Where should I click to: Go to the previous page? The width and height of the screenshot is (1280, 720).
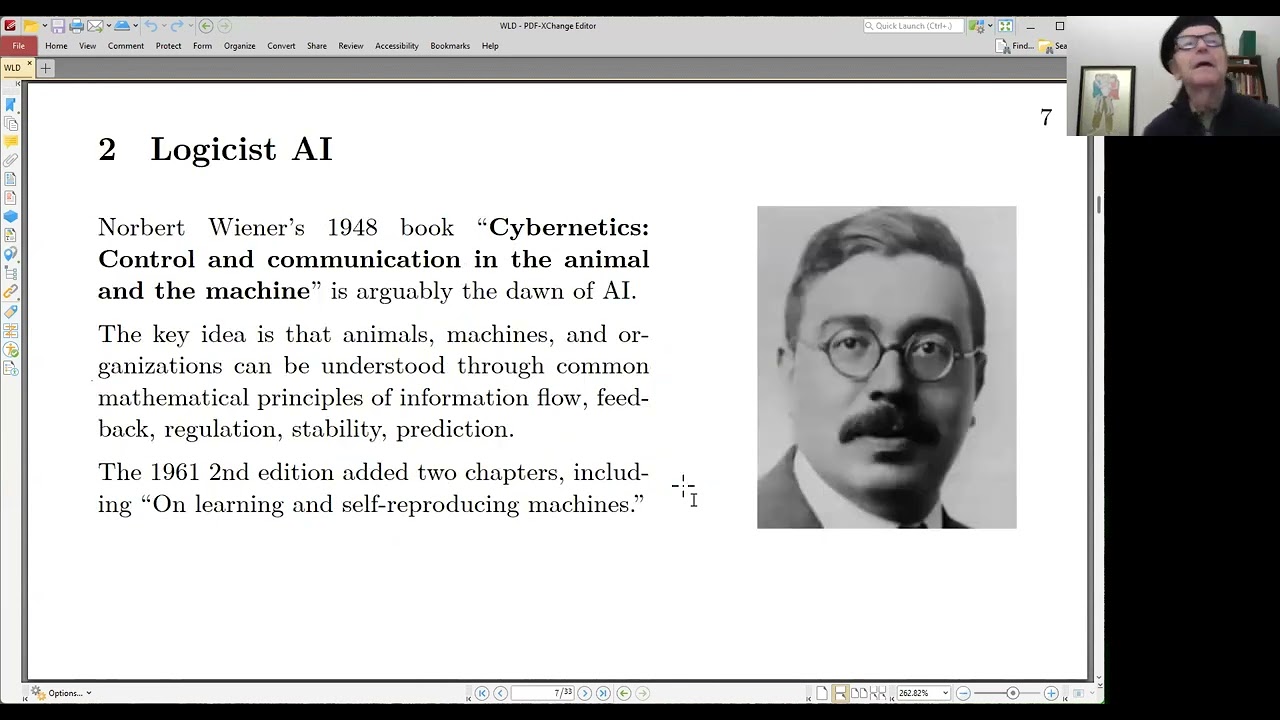[500, 693]
